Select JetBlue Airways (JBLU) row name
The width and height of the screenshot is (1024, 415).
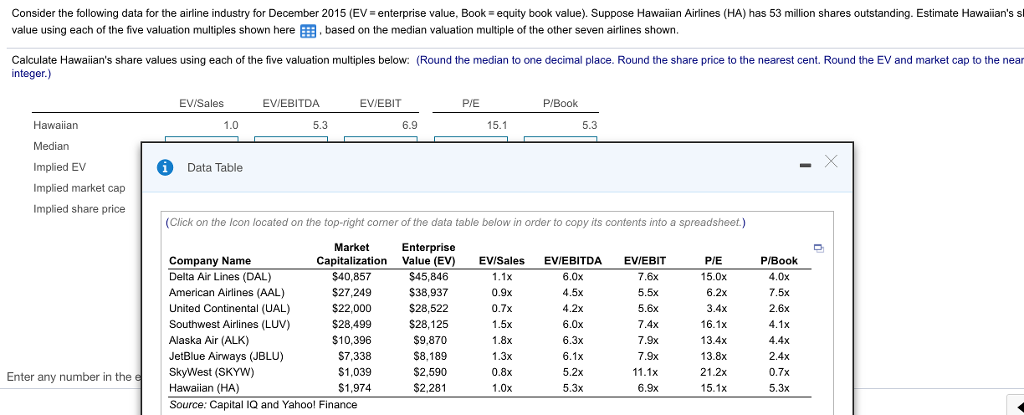coord(226,356)
